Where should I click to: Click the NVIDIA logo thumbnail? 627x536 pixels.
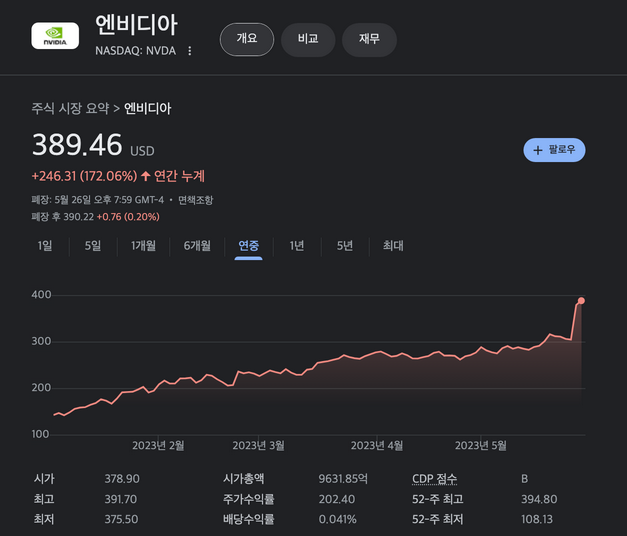55,36
